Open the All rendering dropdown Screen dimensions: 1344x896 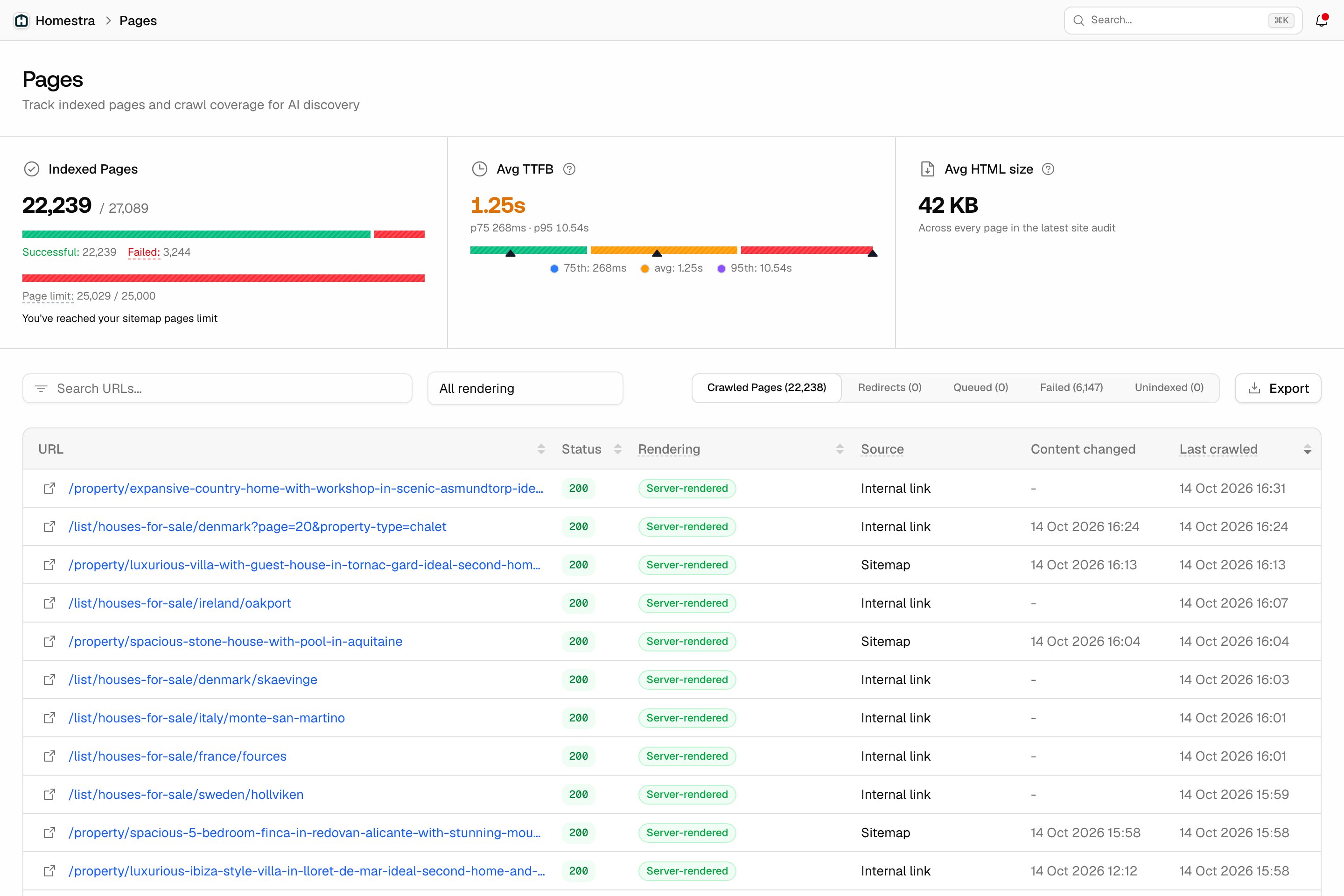tap(525, 389)
